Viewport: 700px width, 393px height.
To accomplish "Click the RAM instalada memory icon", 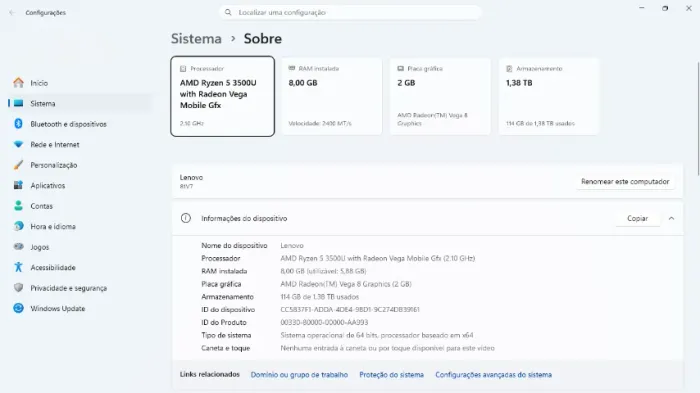I will (x=292, y=68).
